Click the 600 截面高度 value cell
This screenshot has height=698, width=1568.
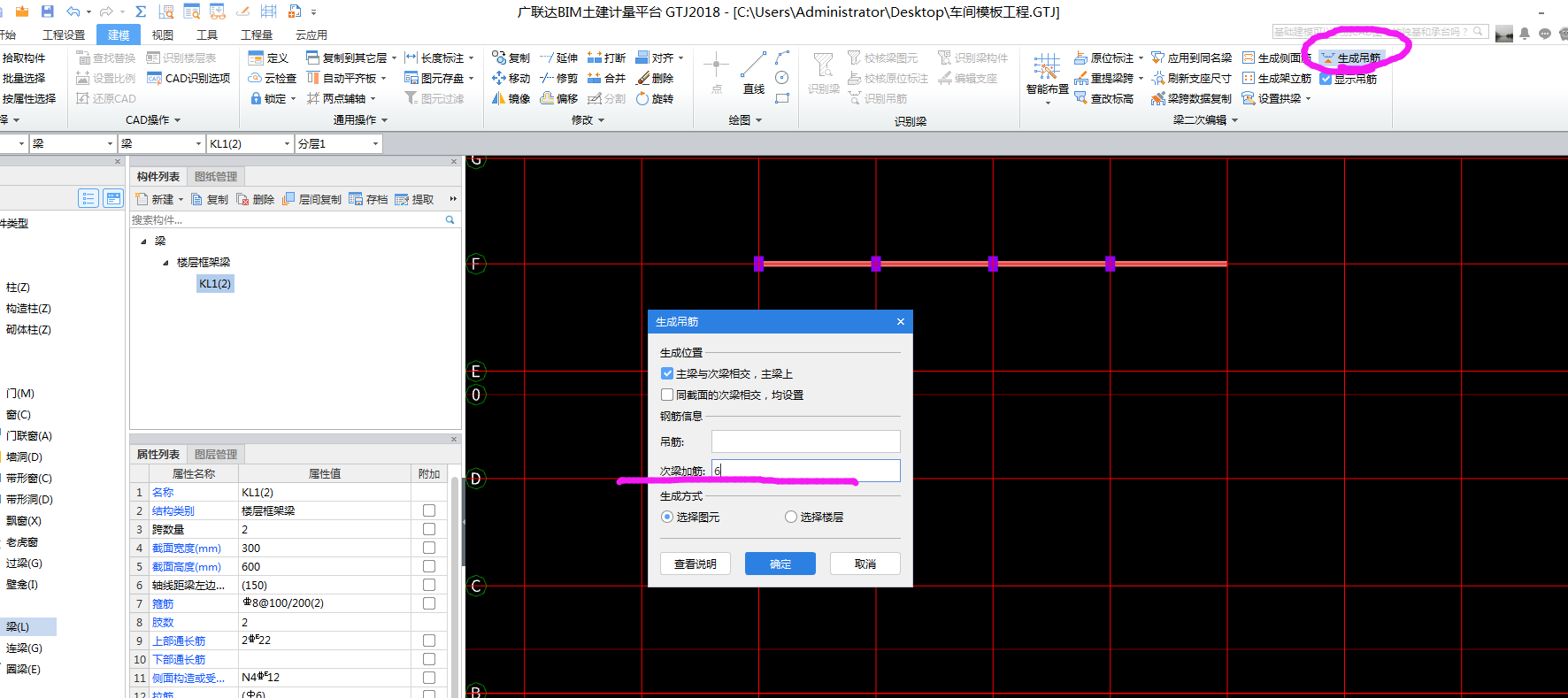click(324, 566)
